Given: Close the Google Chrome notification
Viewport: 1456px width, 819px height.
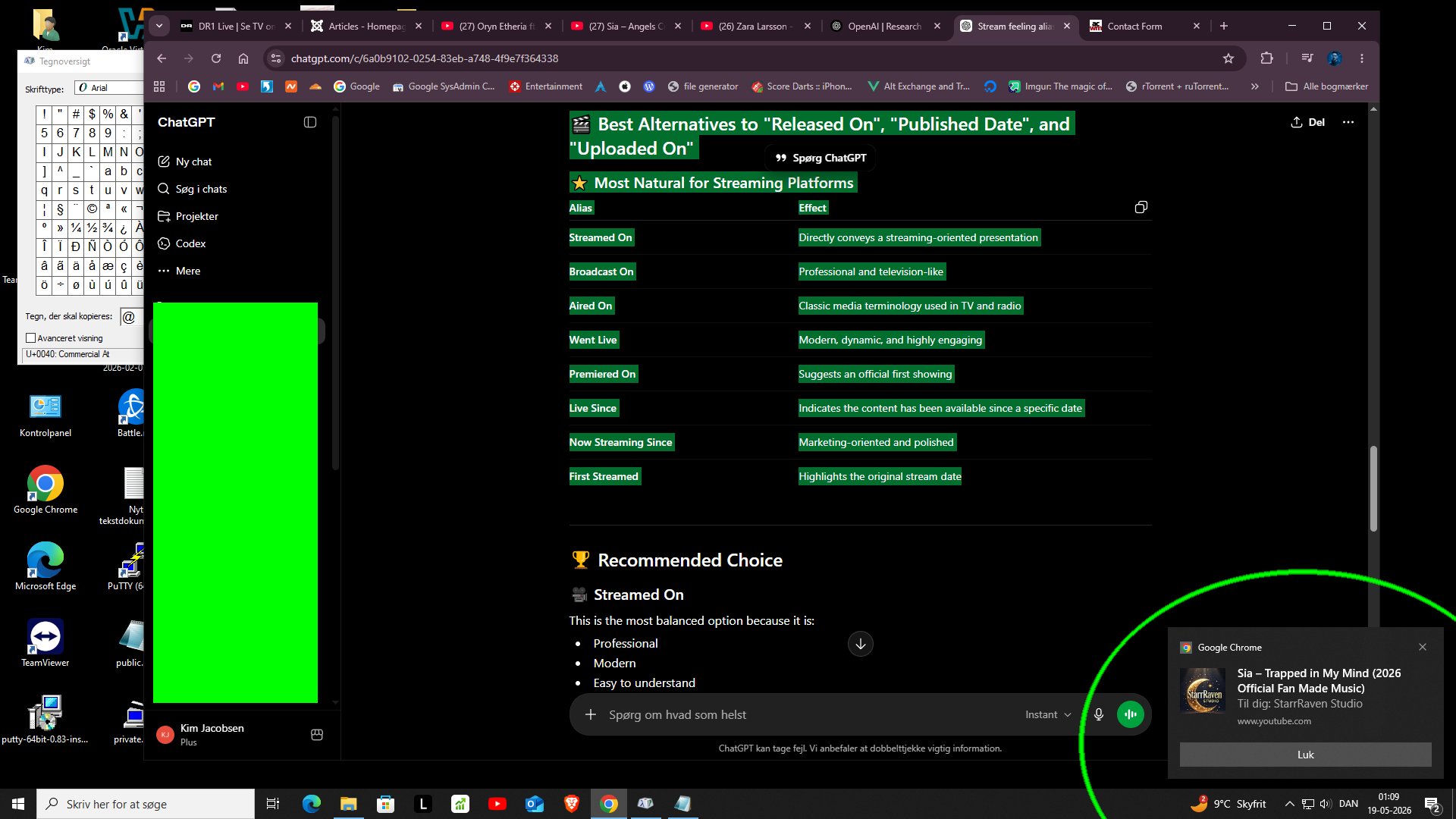Looking at the screenshot, I should (1423, 647).
